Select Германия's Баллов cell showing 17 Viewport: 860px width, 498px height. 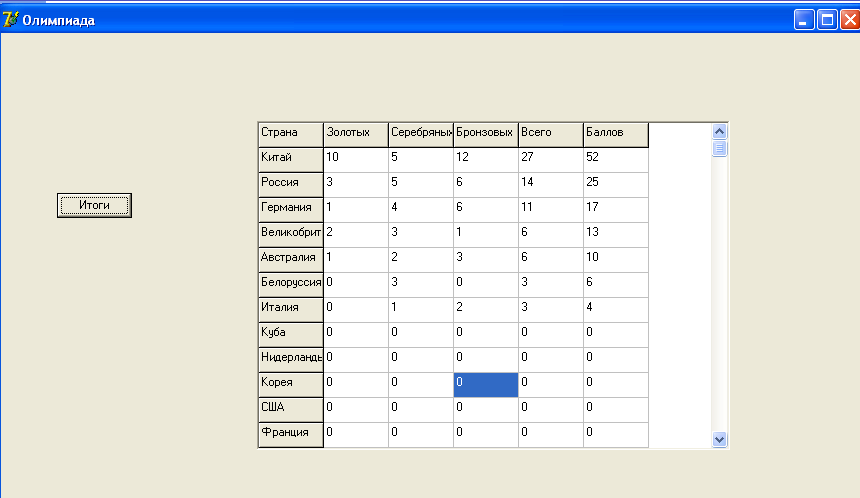pos(616,210)
